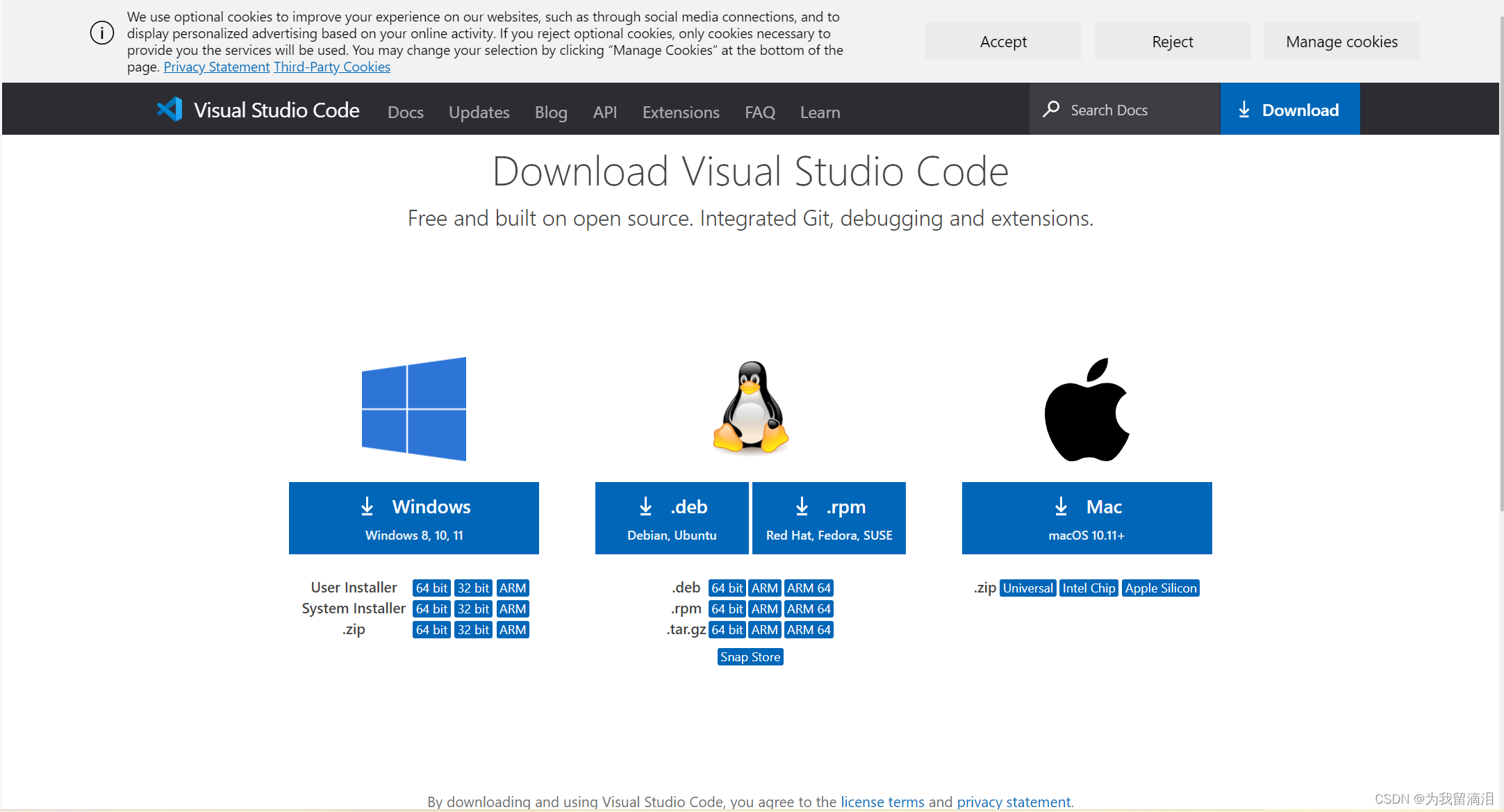Select Linux .deb ARM 64
This screenshot has height=812, width=1504.
[x=809, y=588]
